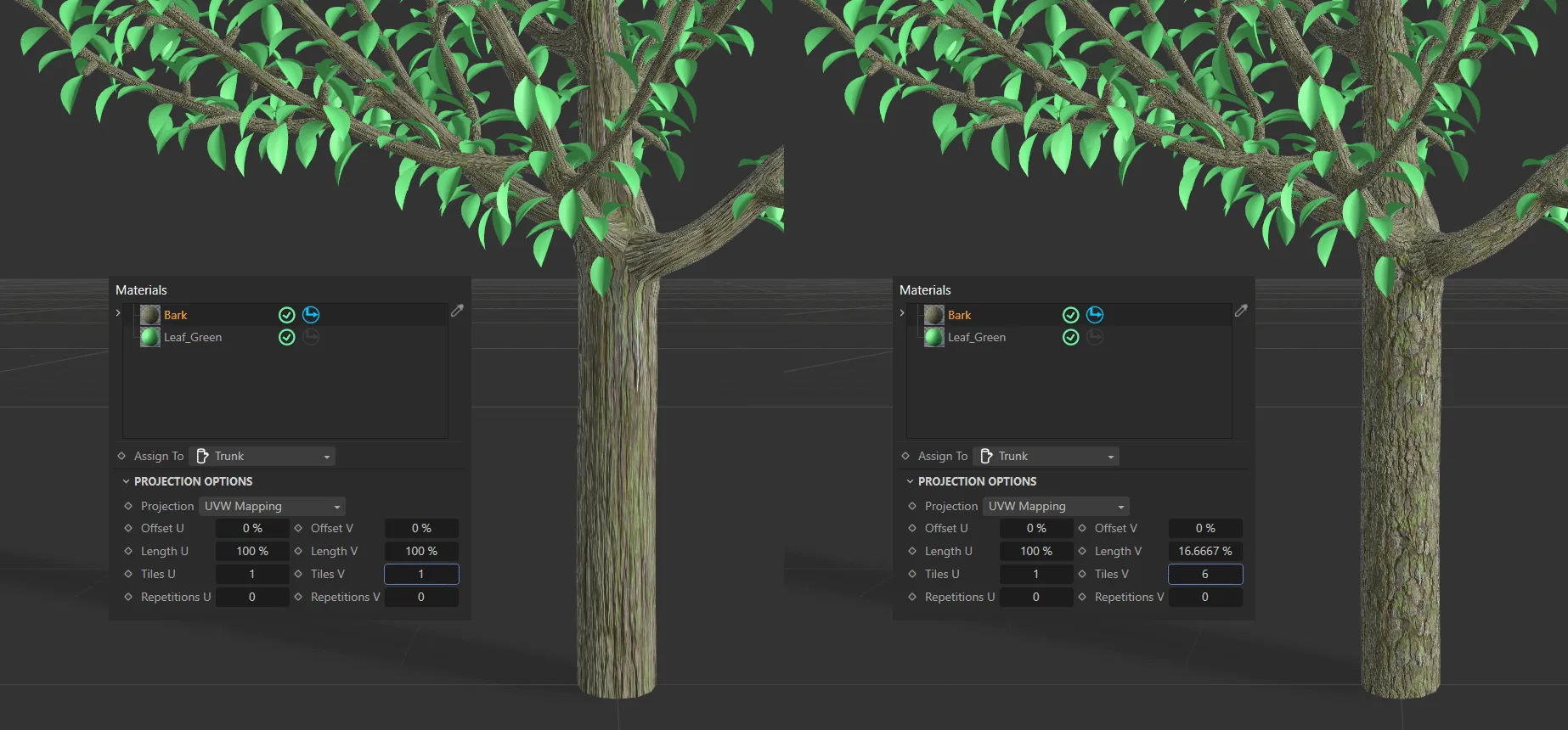Click the Length V 100 % field, left panel
The height and width of the screenshot is (730, 1568).
421,551
